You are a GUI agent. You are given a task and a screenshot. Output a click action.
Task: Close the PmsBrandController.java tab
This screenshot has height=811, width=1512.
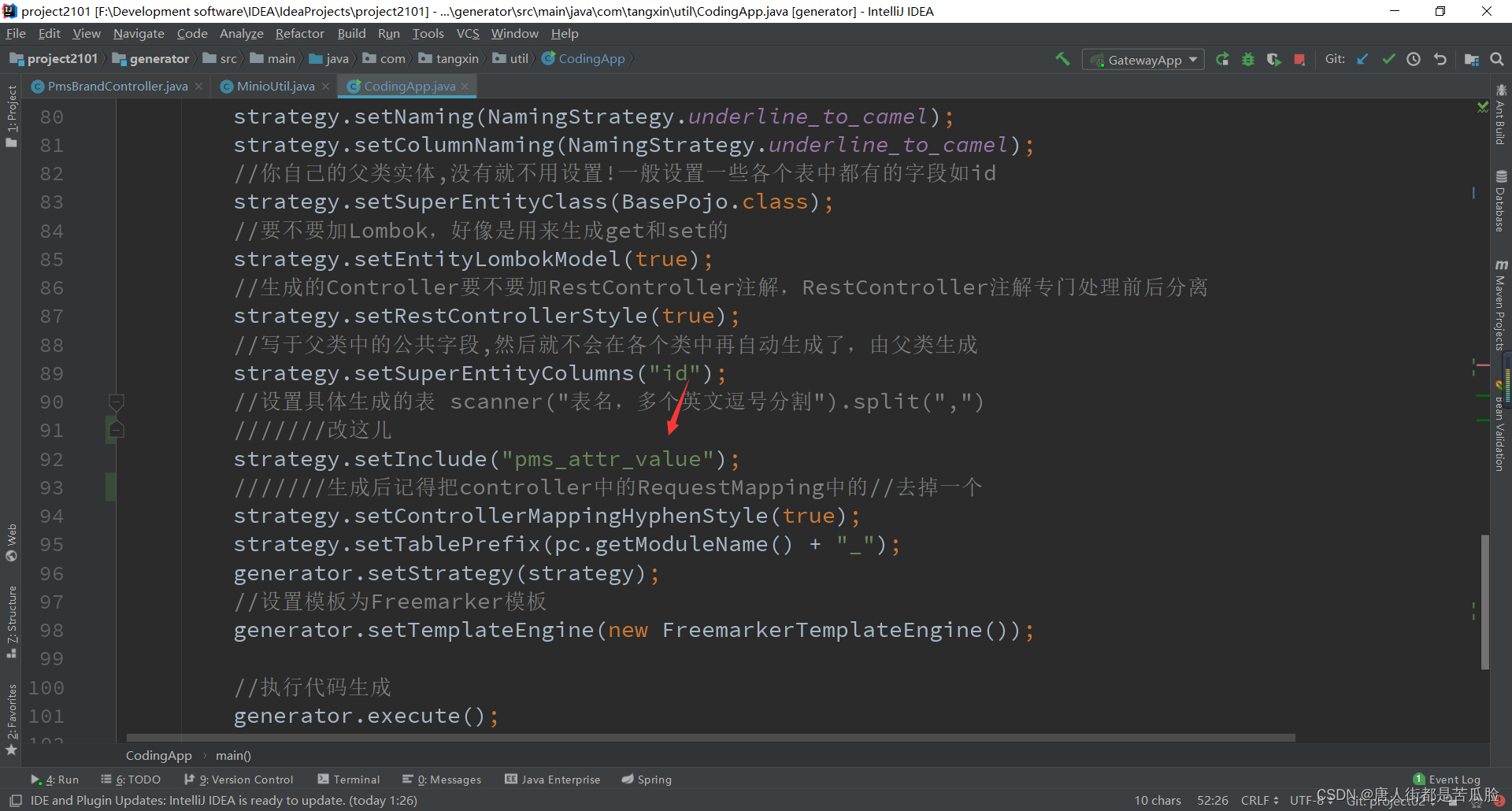tap(198, 87)
